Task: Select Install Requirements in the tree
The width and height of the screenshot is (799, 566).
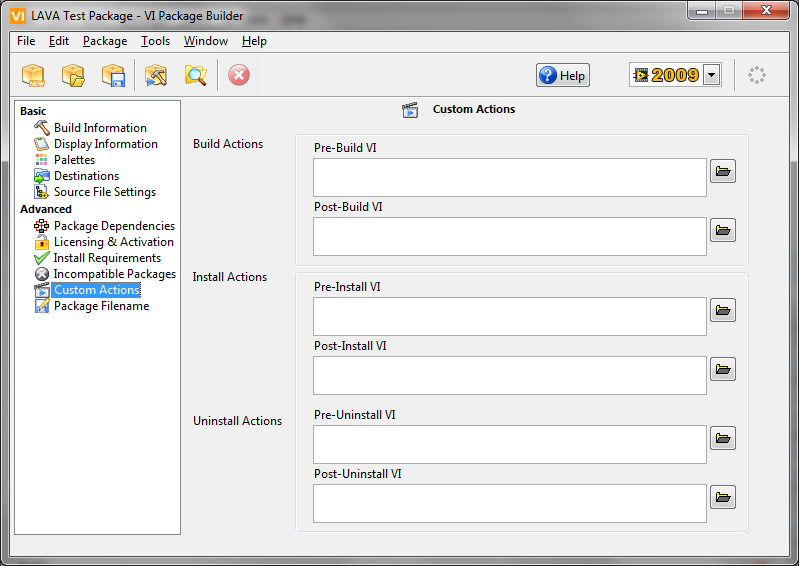Action: (107, 258)
